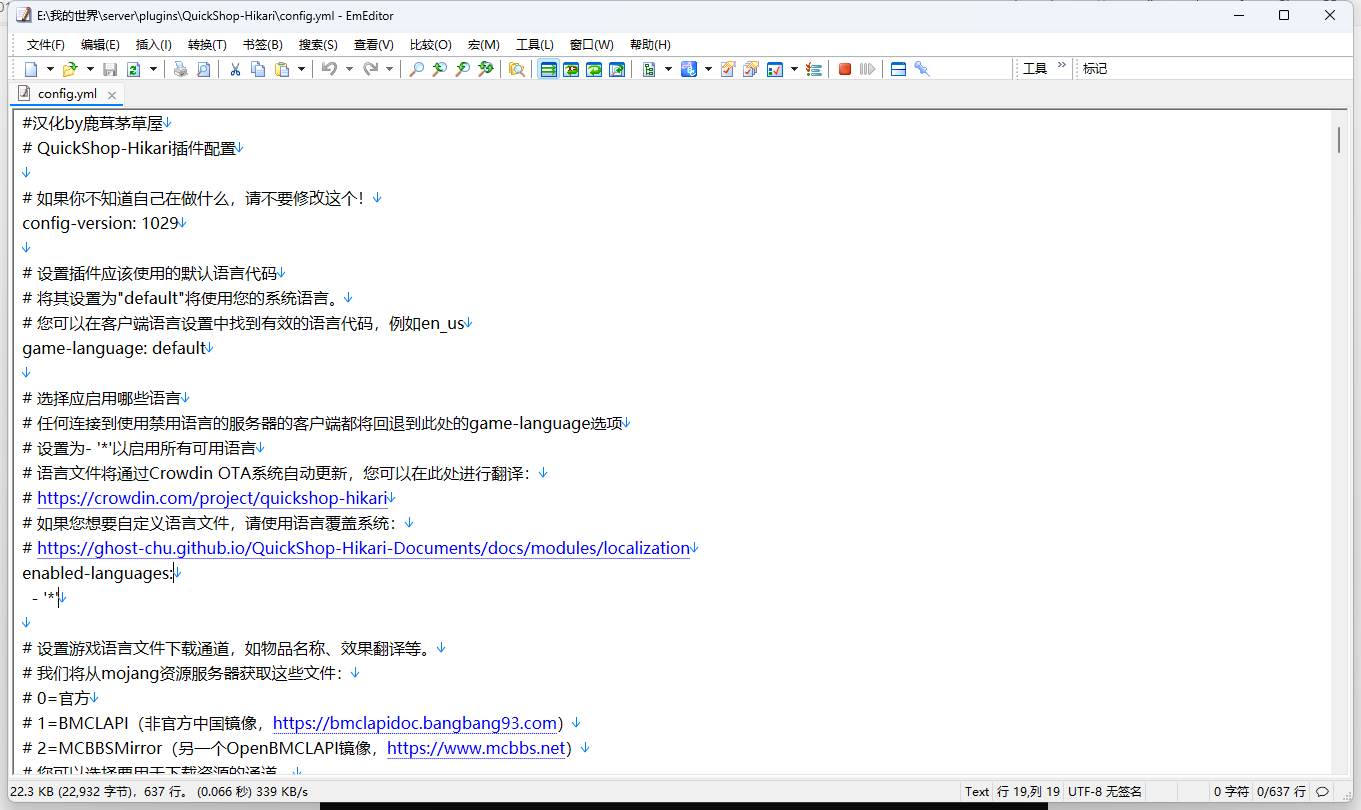The image size is (1361, 810).
Task: Expand the Undo history dropdown arrow
Action: coord(349,69)
